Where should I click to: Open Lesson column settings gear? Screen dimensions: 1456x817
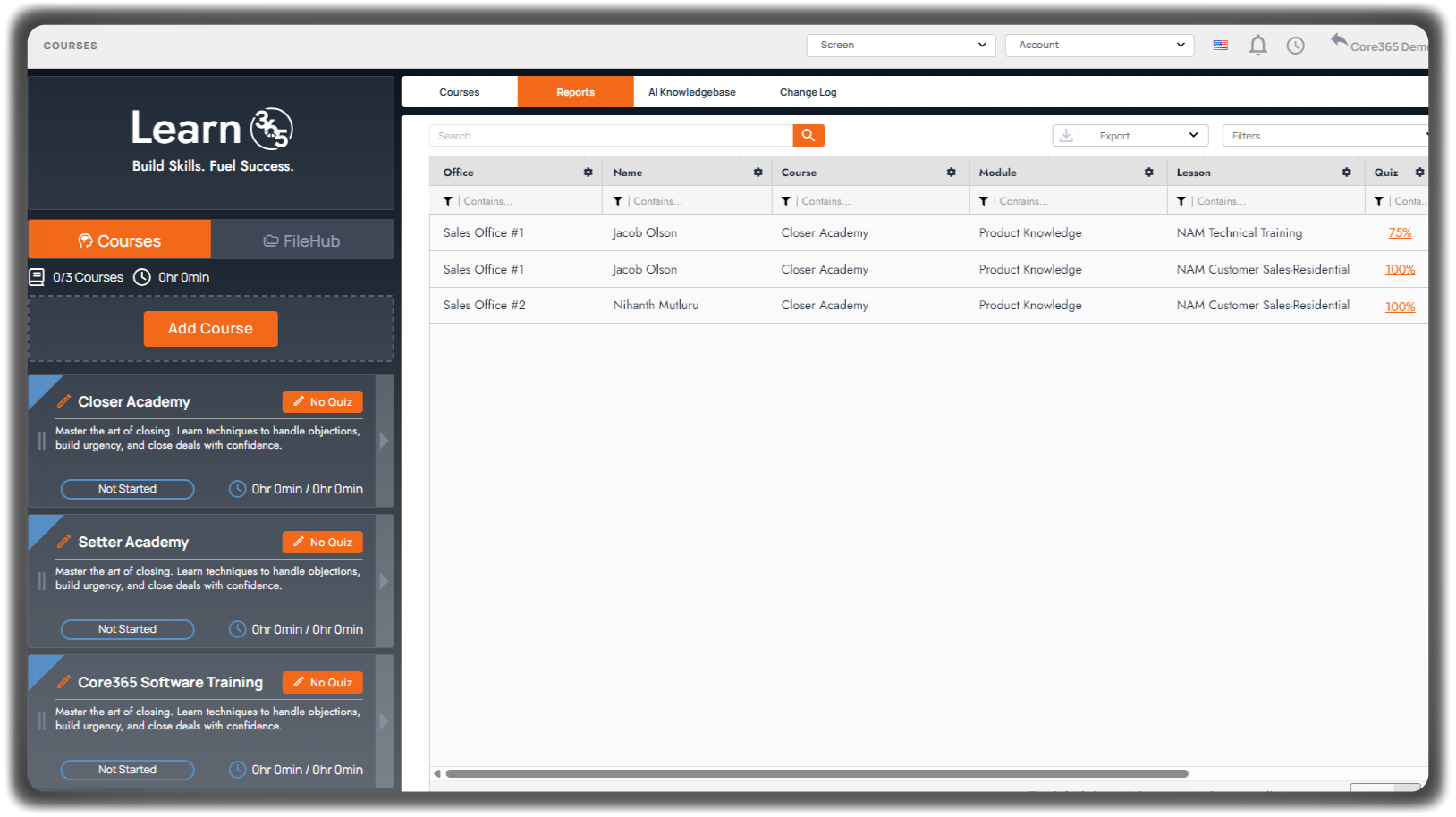pos(1346,173)
